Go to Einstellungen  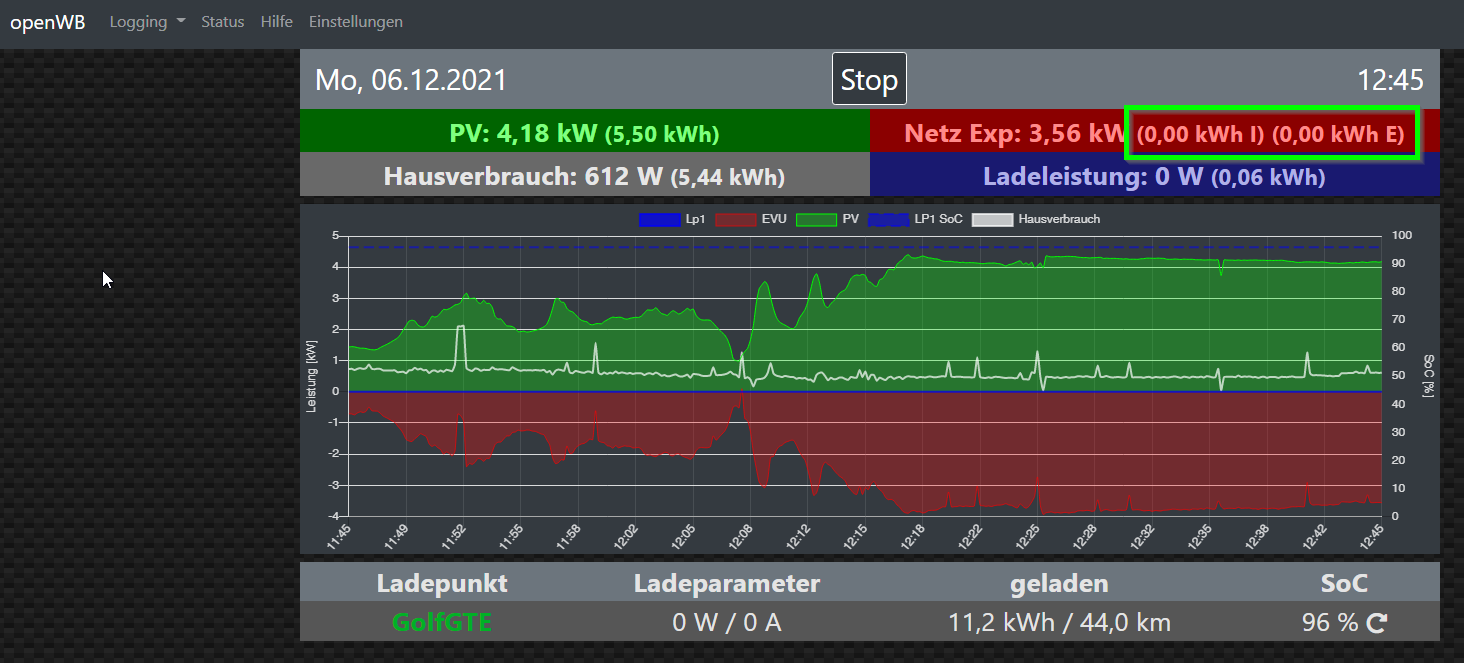tap(355, 21)
